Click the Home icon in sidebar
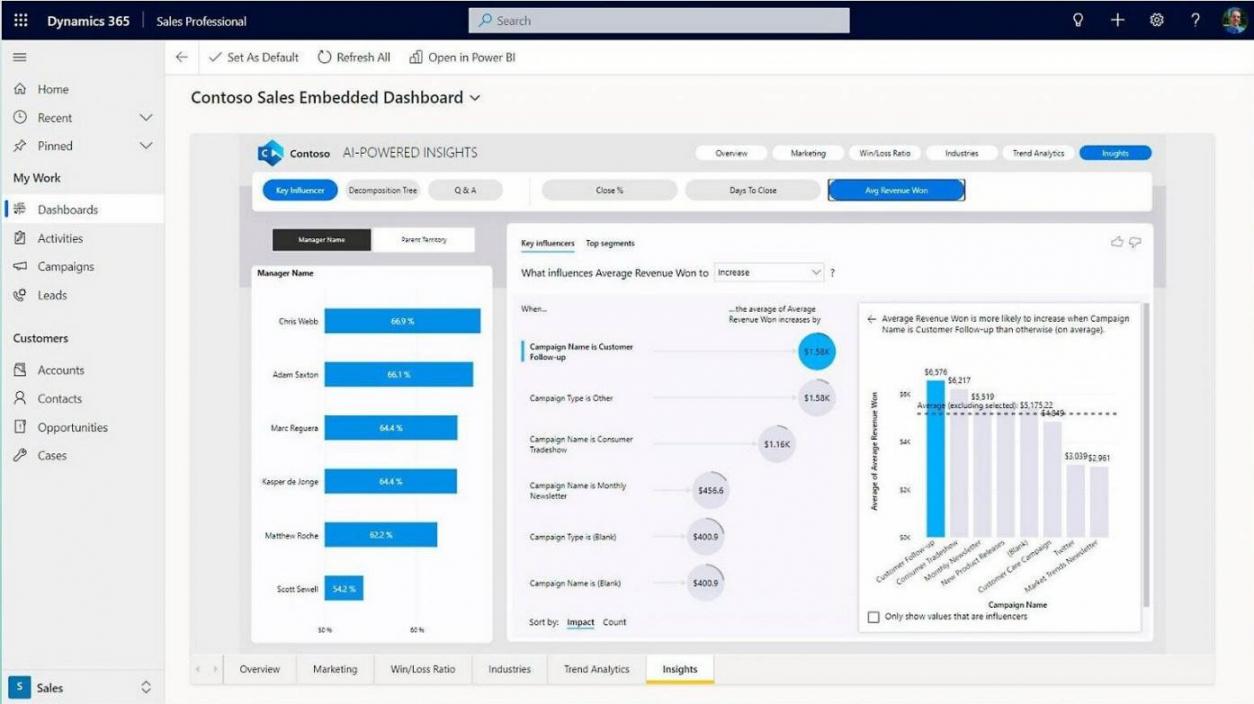Screen dimensions: 1254x704 (20, 89)
